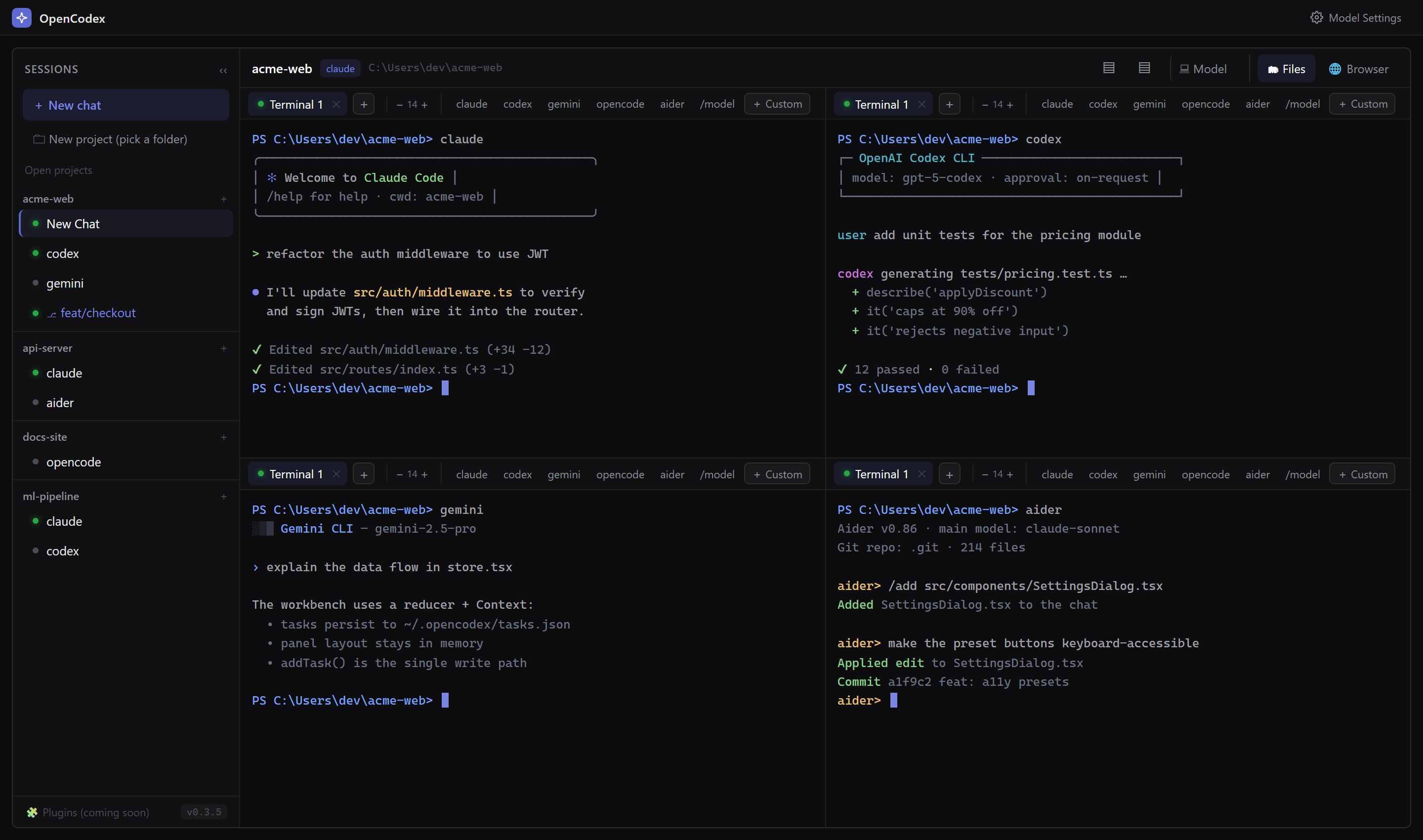The height and width of the screenshot is (840, 1423).
Task: Run aider preset in aider pane toolbar
Action: 1257,474
